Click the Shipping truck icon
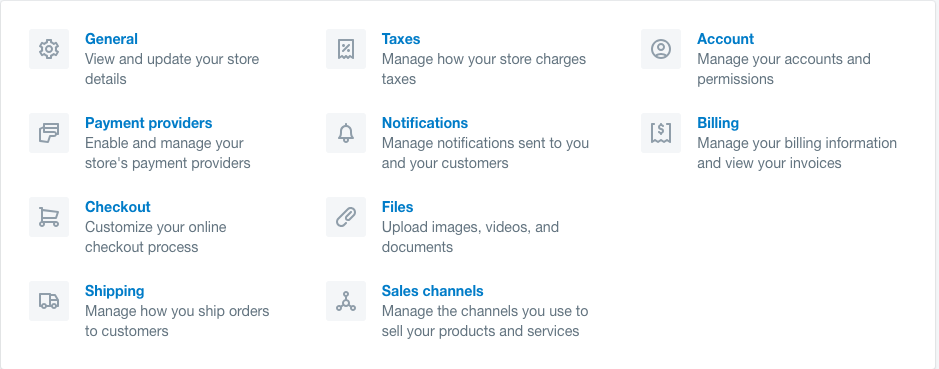939x369 pixels. (x=49, y=301)
